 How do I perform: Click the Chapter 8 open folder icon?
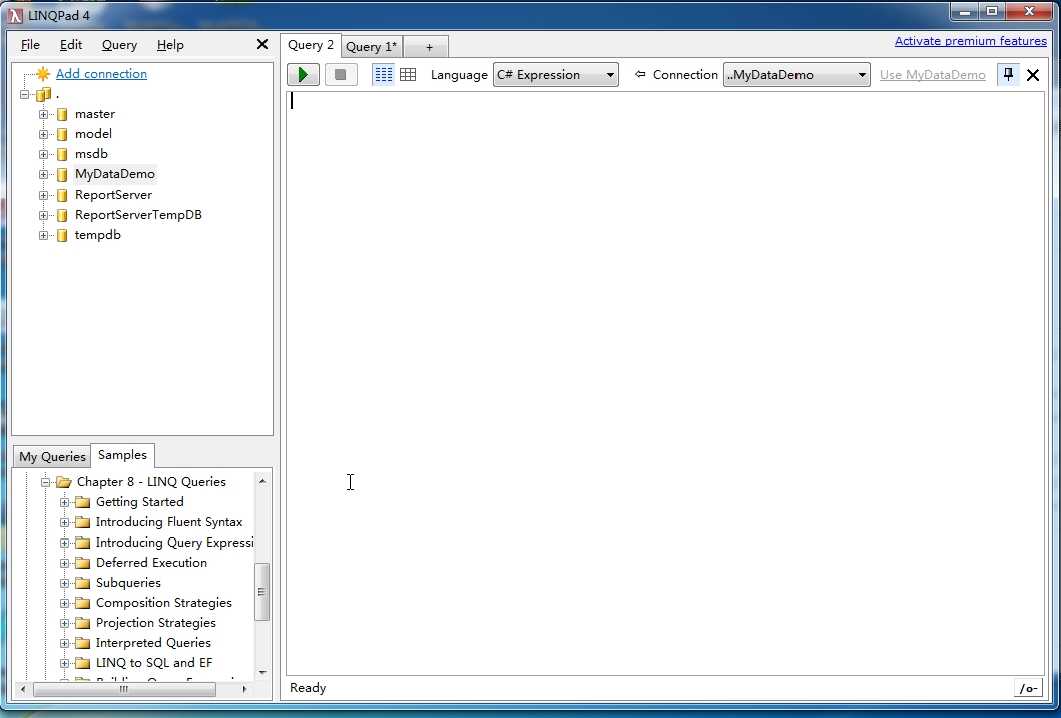[x=64, y=482]
